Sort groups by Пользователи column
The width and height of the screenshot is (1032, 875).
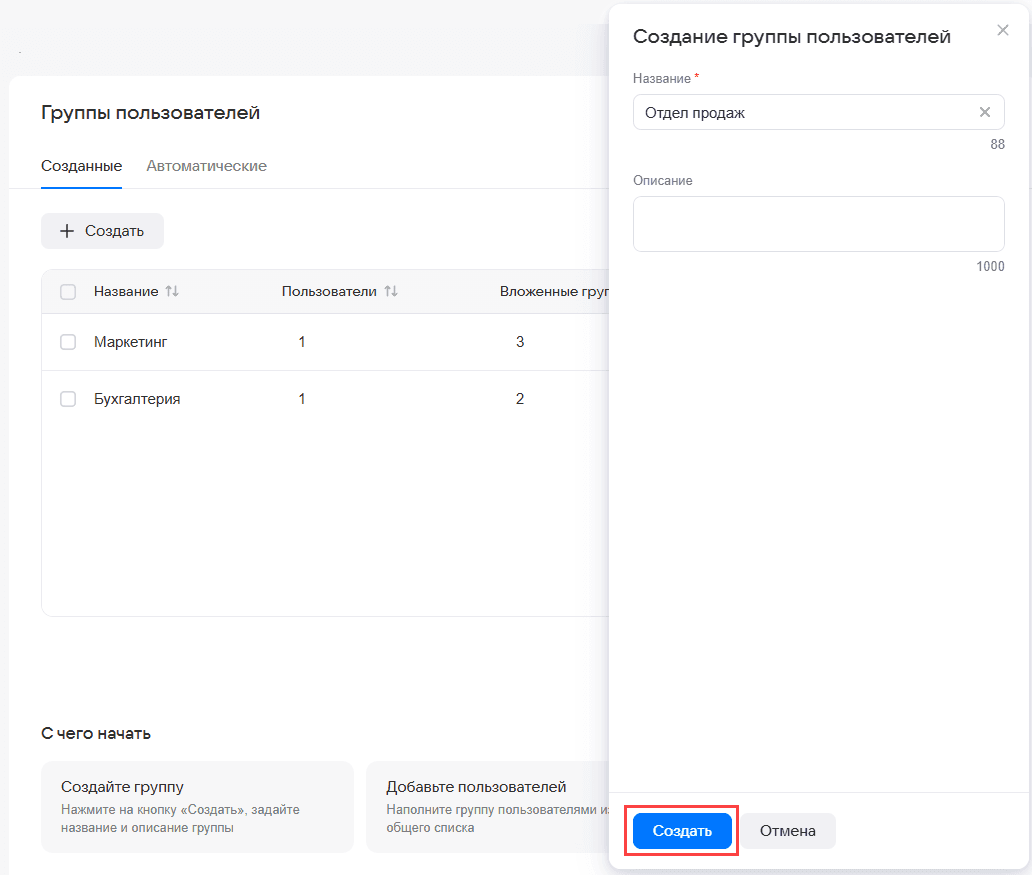click(391, 291)
